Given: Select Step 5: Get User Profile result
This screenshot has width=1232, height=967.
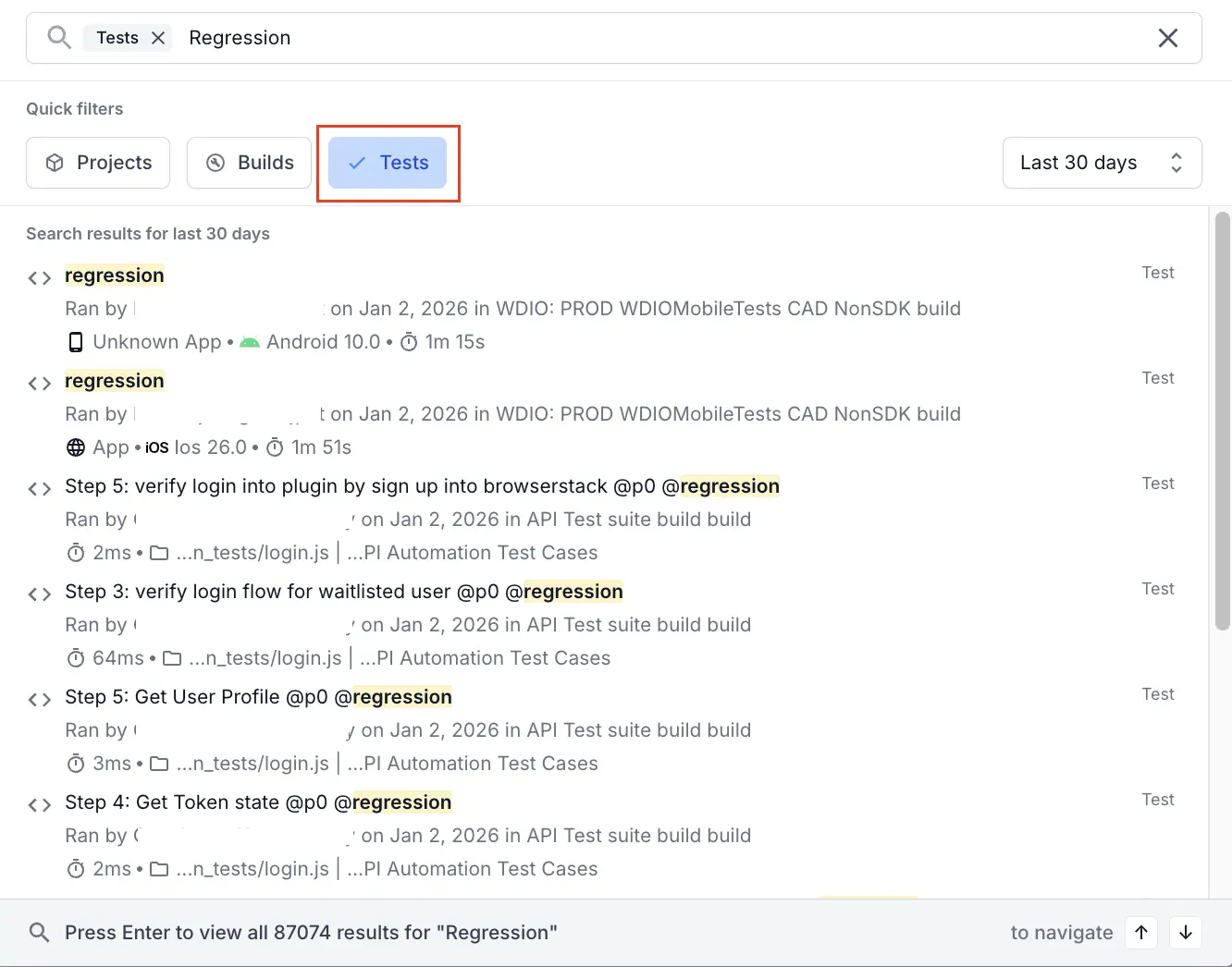Looking at the screenshot, I should pyautogui.click(x=258, y=697).
